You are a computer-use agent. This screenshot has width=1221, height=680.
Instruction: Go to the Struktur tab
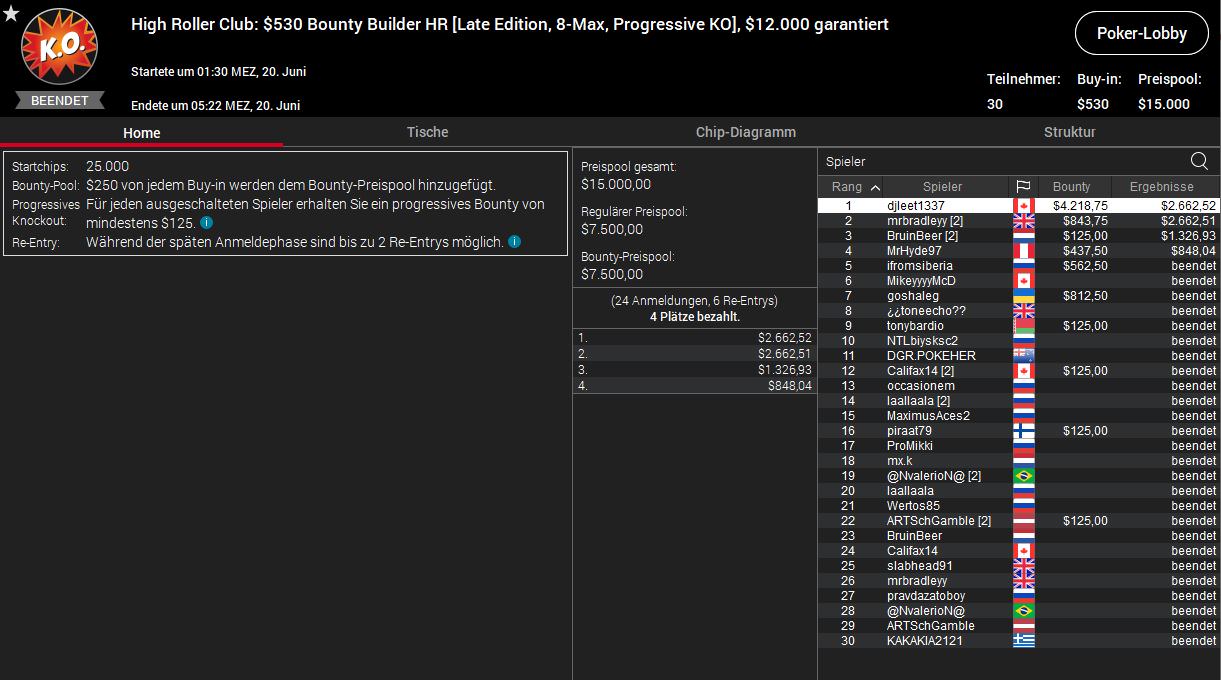click(x=1069, y=132)
